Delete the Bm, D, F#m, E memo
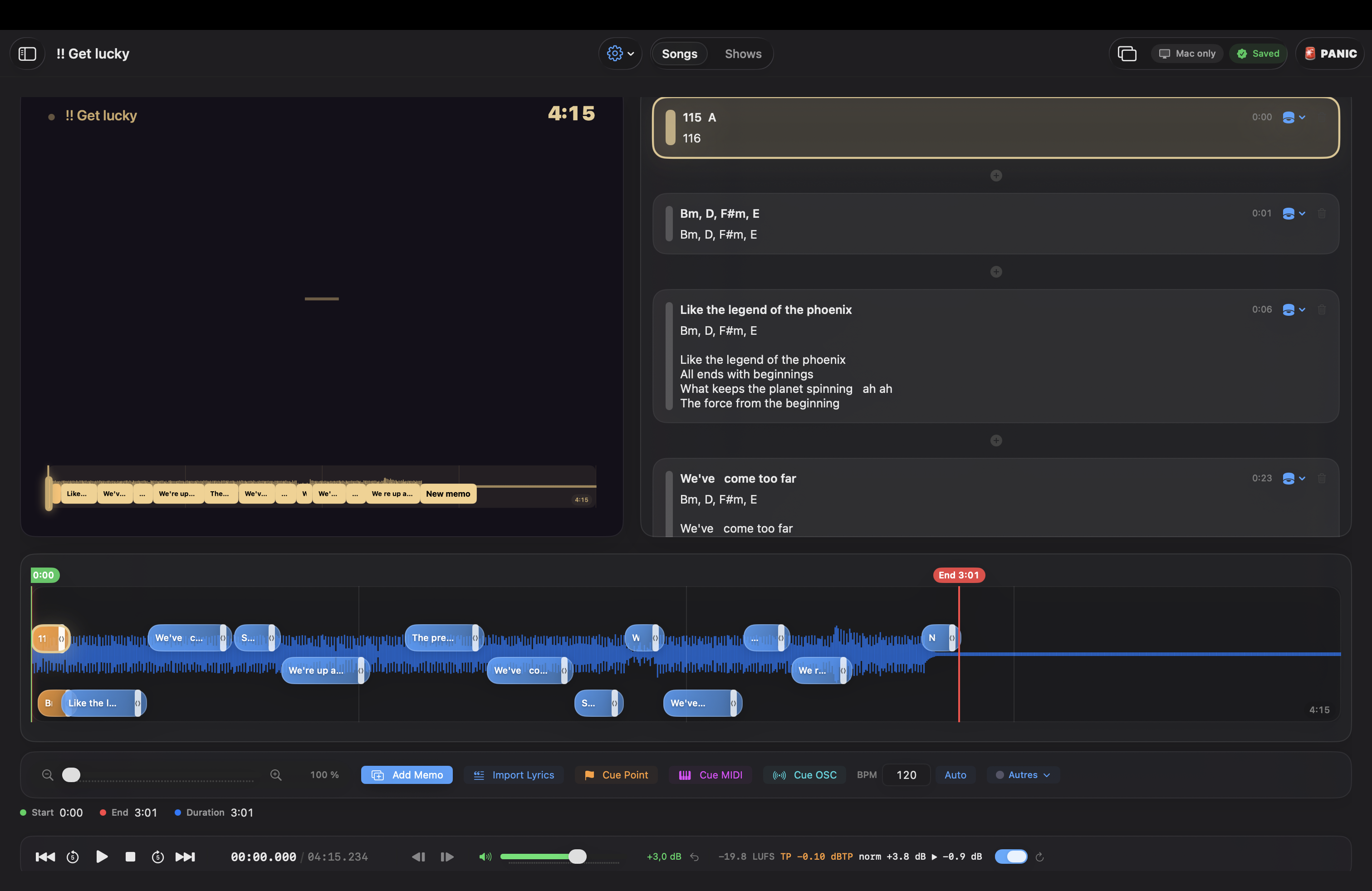The width and height of the screenshot is (1372, 891). click(x=1322, y=213)
